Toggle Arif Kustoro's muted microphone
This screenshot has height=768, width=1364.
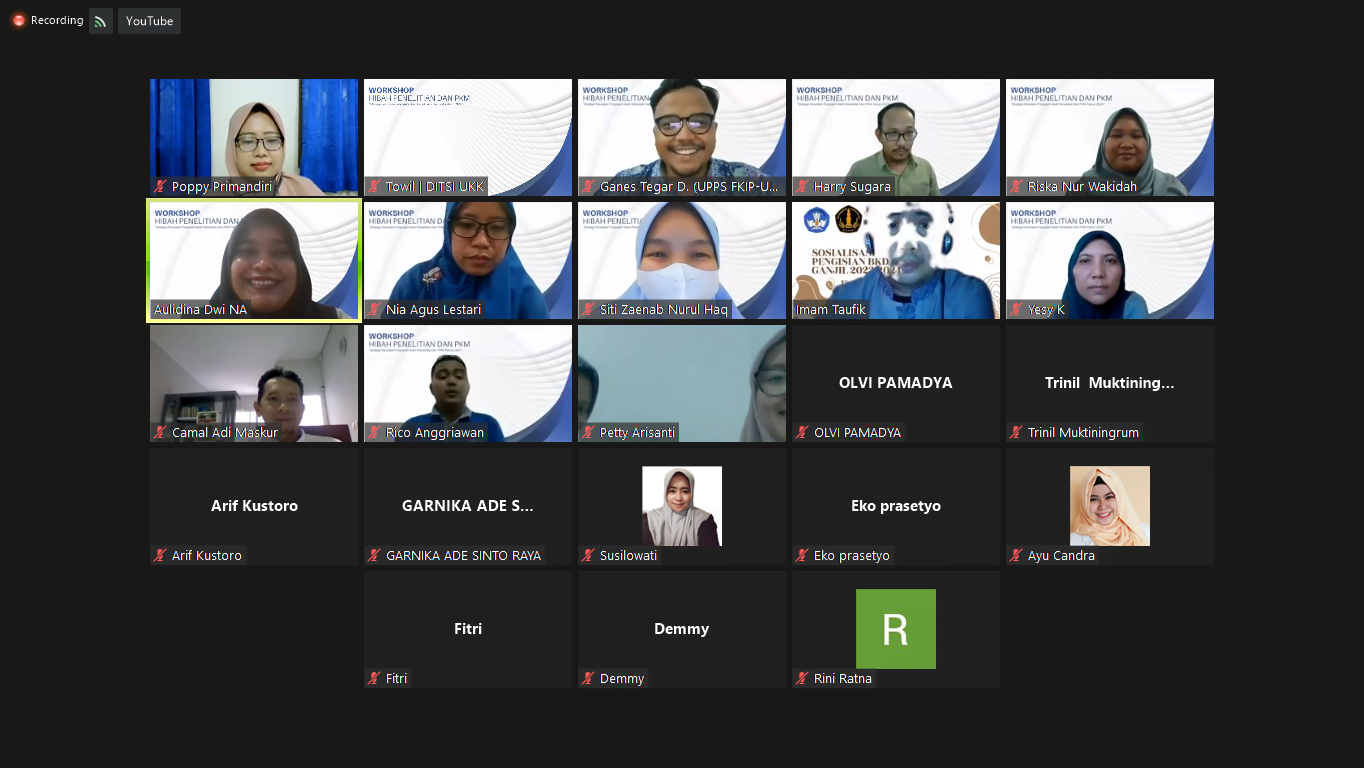coord(157,555)
